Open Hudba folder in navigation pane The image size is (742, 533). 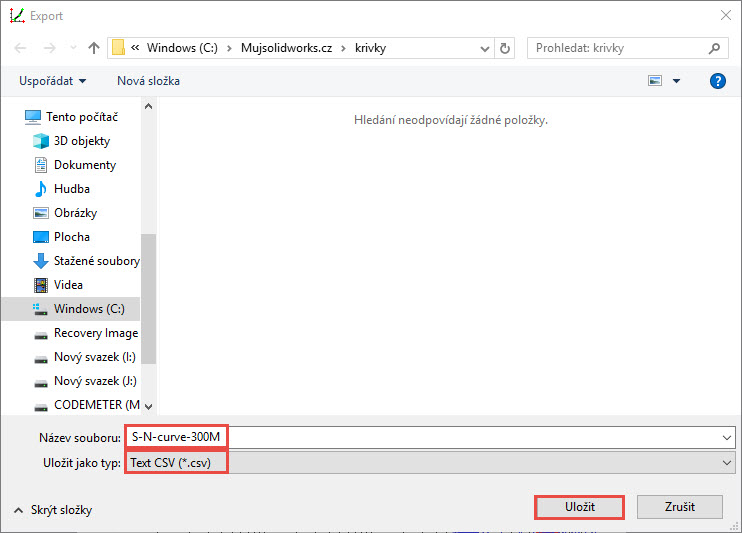(72, 189)
